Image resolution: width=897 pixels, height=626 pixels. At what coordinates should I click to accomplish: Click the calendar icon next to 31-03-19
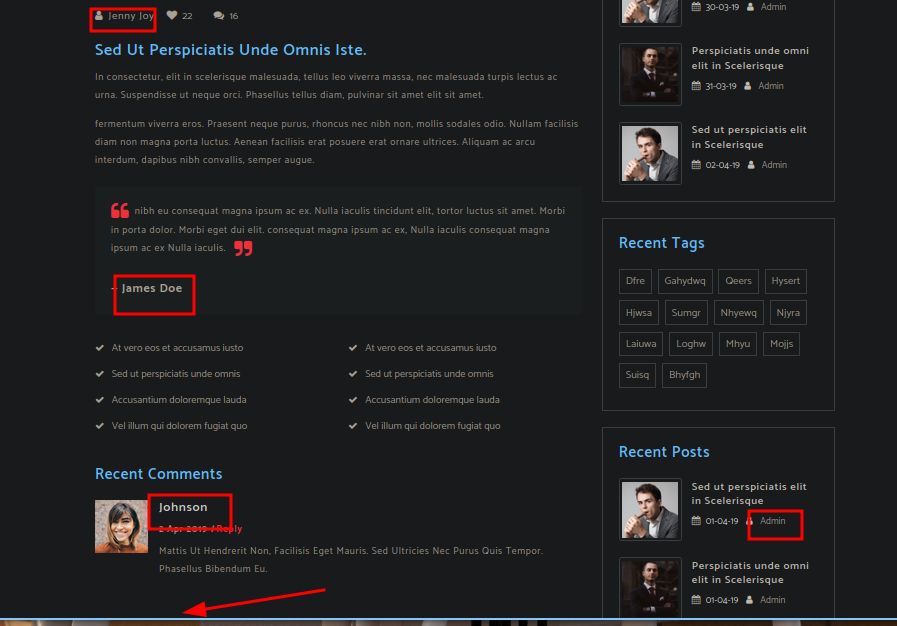coord(696,86)
